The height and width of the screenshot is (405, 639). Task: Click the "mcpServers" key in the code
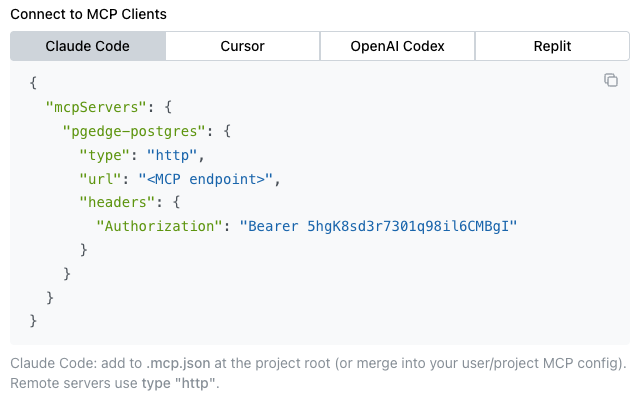tap(96, 107)
